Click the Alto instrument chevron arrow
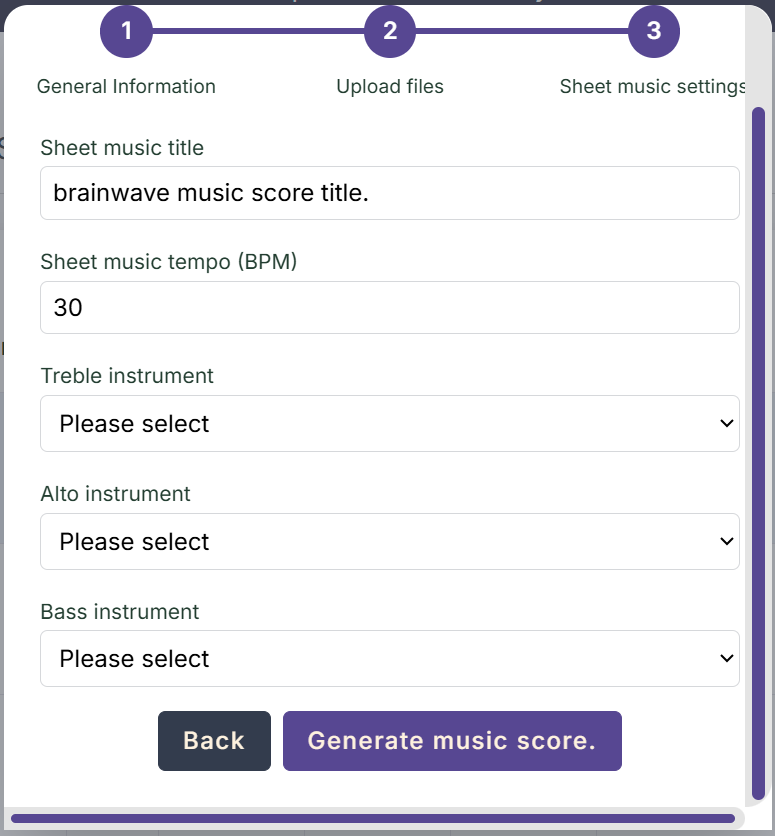 point(726,542)
